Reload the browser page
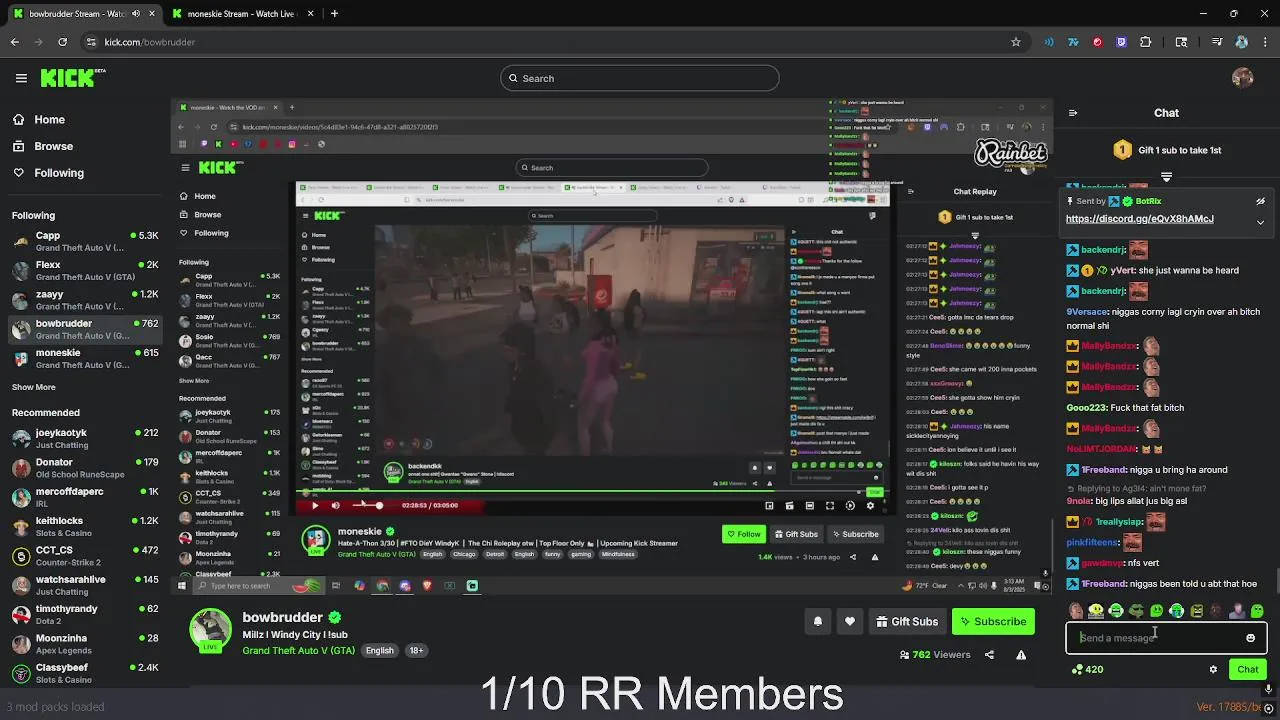 click(62, 42)
